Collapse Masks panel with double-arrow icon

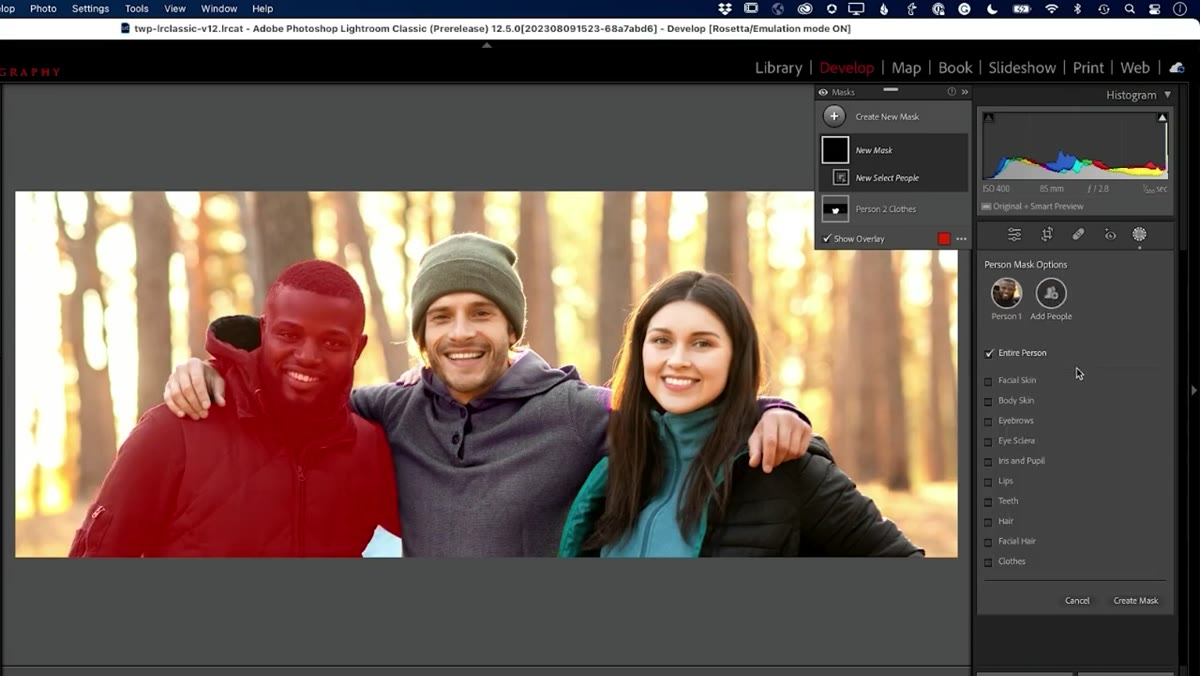tap(965, 92)
